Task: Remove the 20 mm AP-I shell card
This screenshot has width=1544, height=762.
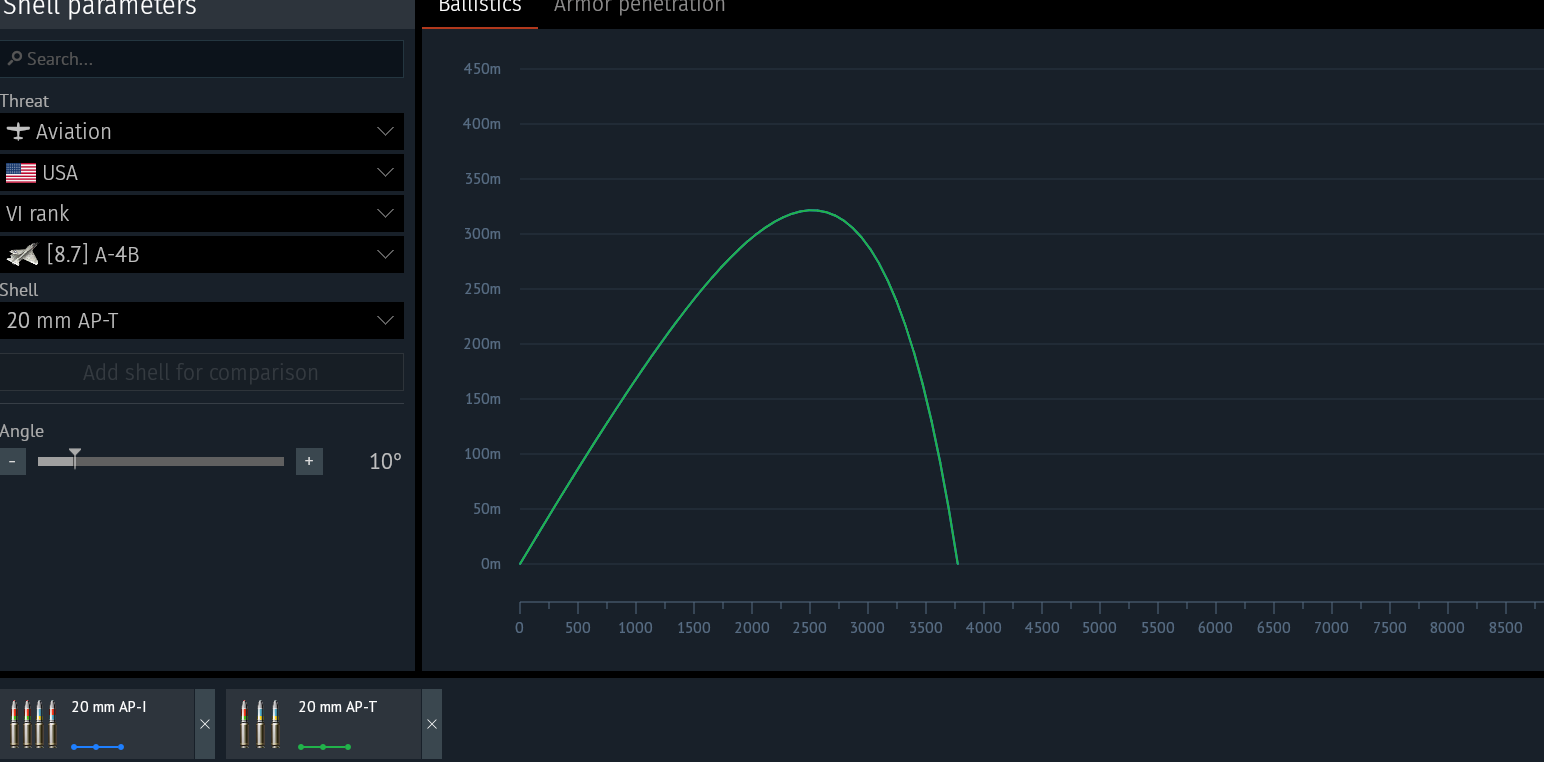Action: pos(205,724)
